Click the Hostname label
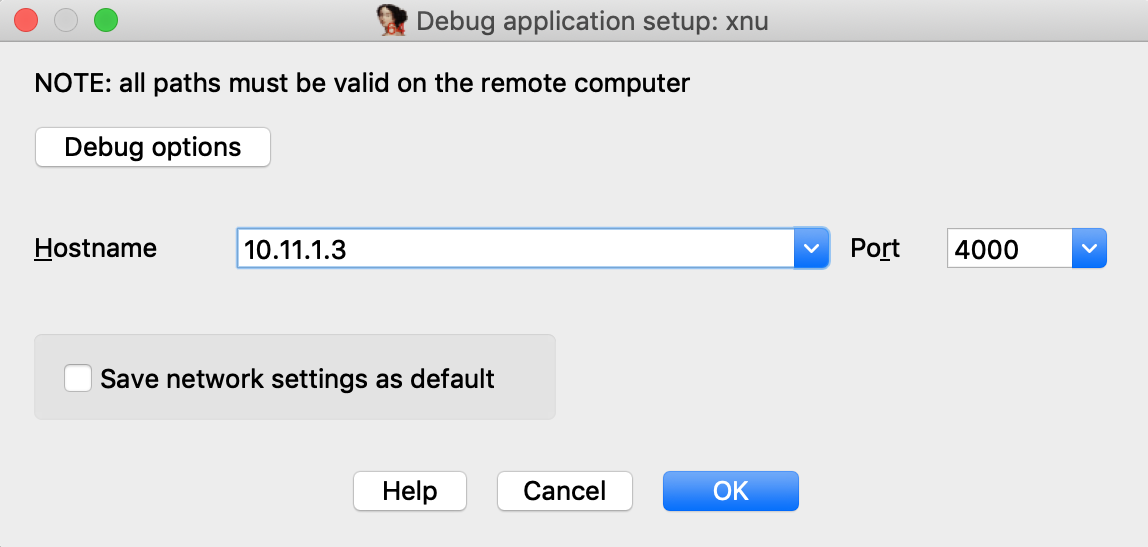This screenshot has height=547, width=1148. click(95, 248)
